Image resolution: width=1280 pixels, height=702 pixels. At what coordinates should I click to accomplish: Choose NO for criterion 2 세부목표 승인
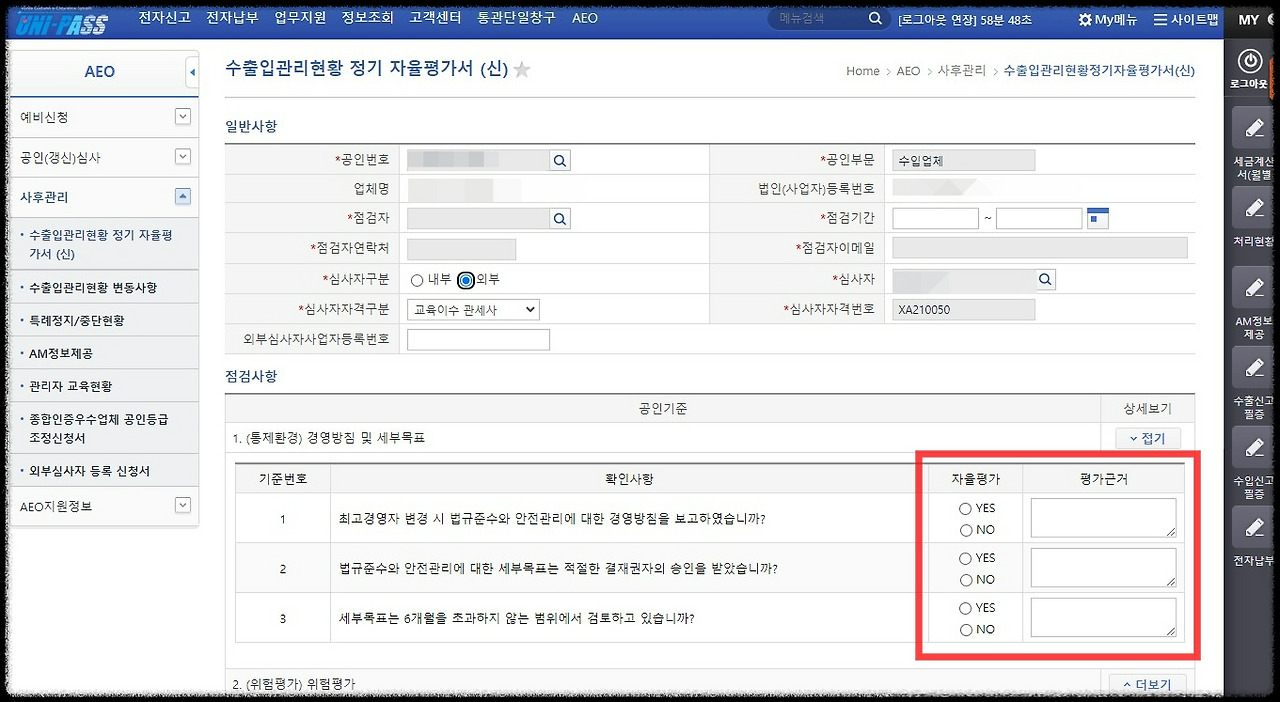click(x=965, y=580)
